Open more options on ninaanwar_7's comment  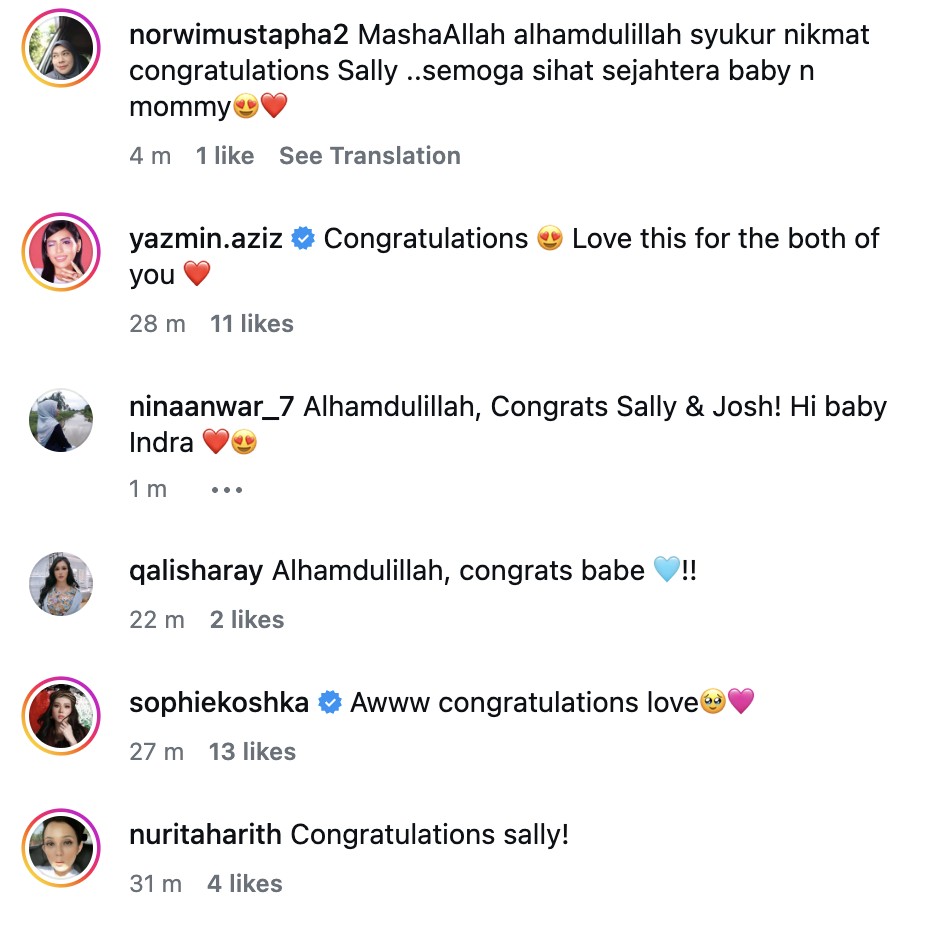[227, 490]
